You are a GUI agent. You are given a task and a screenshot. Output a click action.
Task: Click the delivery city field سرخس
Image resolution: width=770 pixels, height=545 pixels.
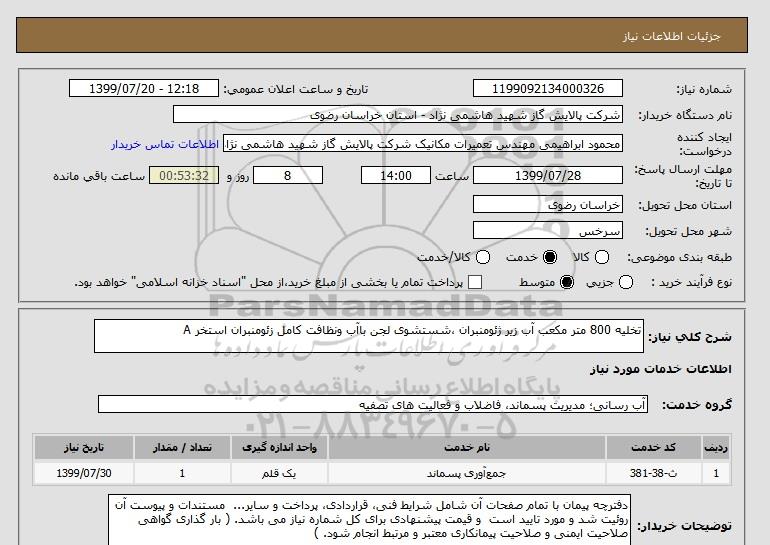[548, 231]
